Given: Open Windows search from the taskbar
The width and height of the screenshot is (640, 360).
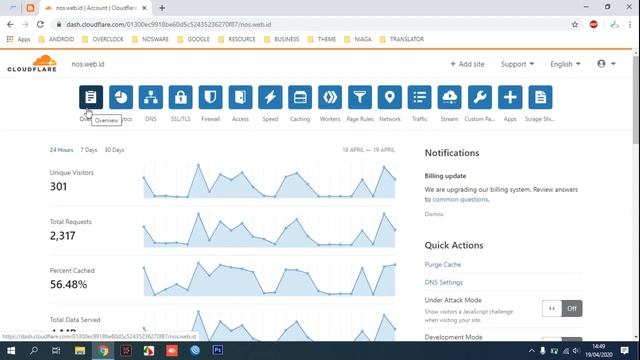Looking at the screenshot, I should point(34,351).
